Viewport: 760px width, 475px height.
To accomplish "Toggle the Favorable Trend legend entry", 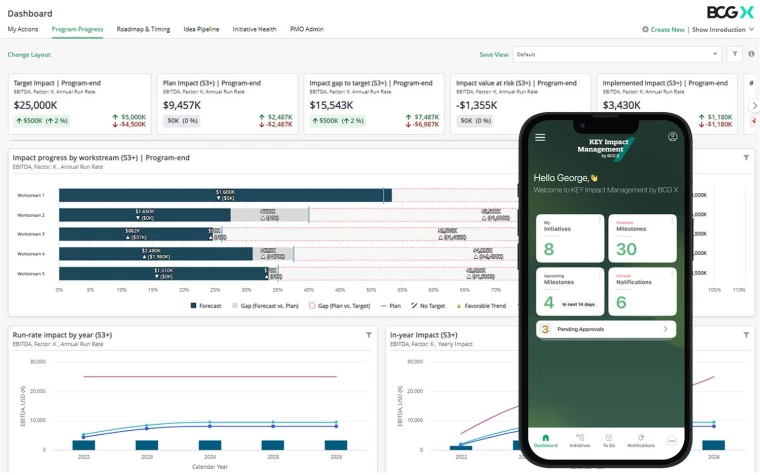I will [480, 306].
